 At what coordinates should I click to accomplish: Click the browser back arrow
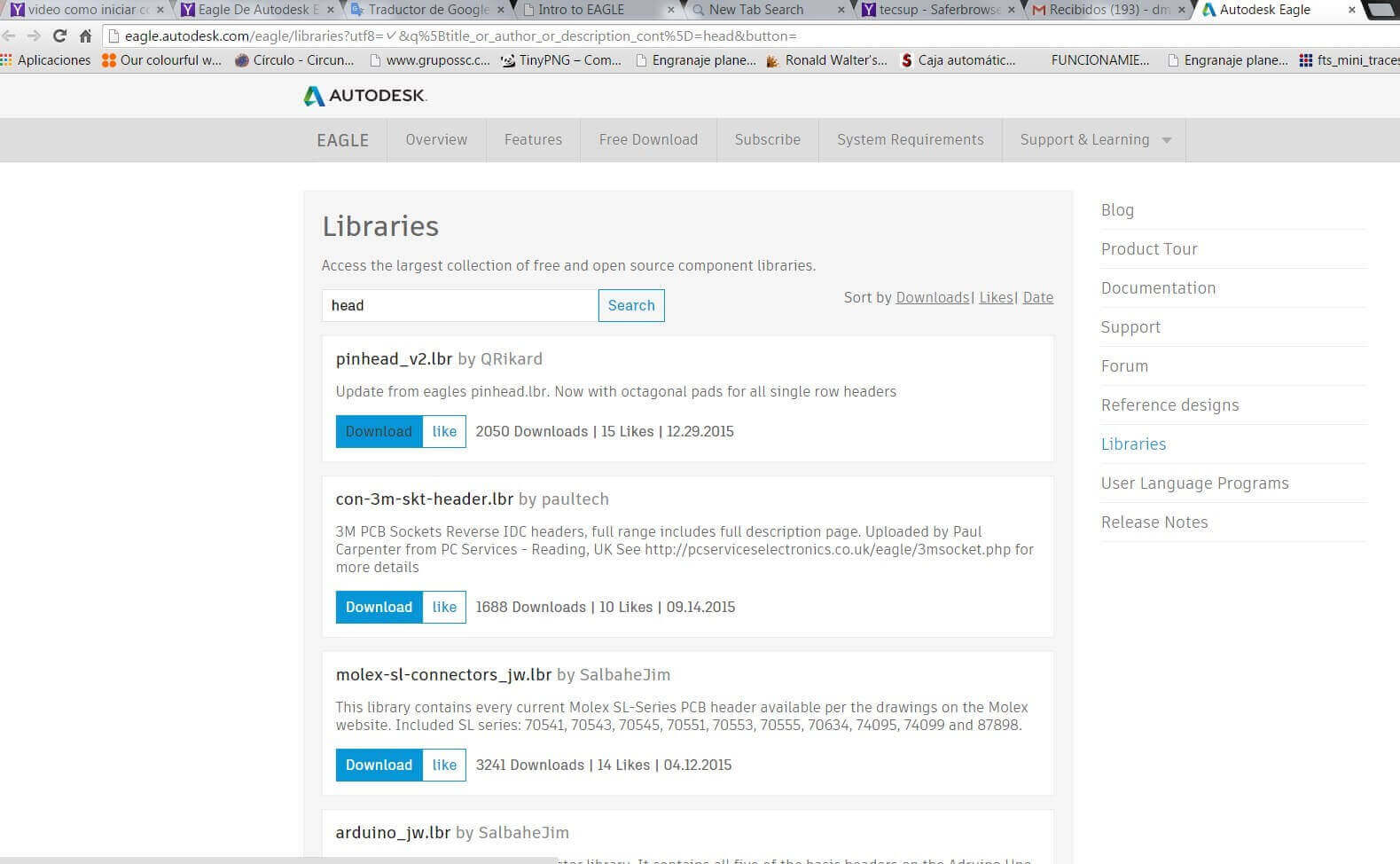[x=9, y=36]
